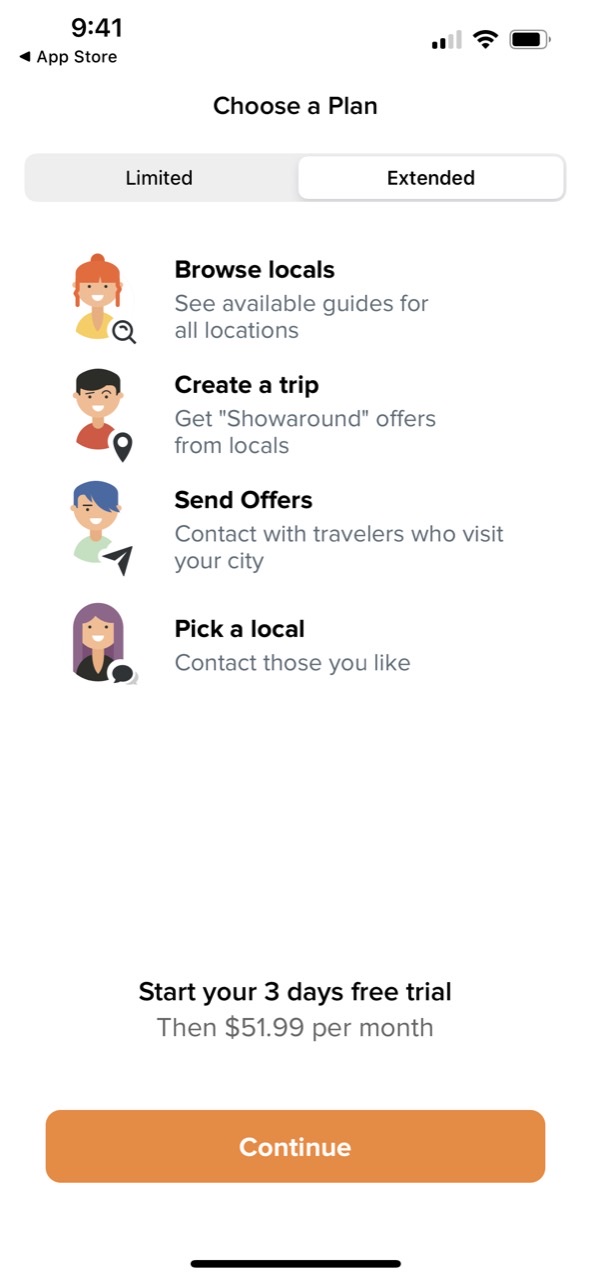Screen dimensions: 591x1280
Task: Tap the orange Continue button
Action: click(295, 1146)
